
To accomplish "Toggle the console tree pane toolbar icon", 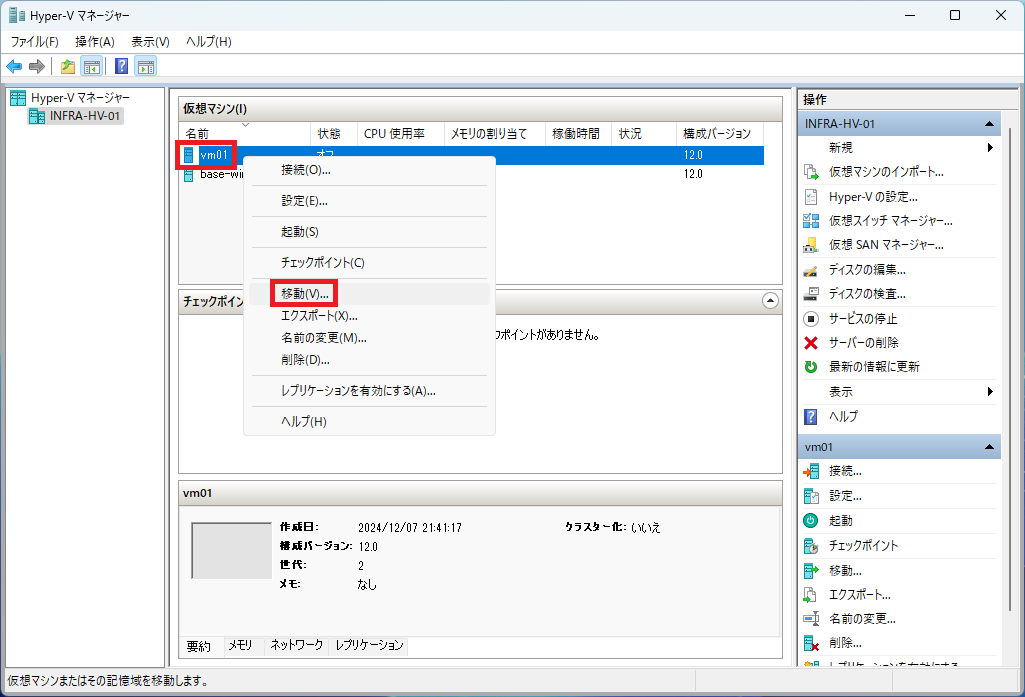I will point(92,66).
